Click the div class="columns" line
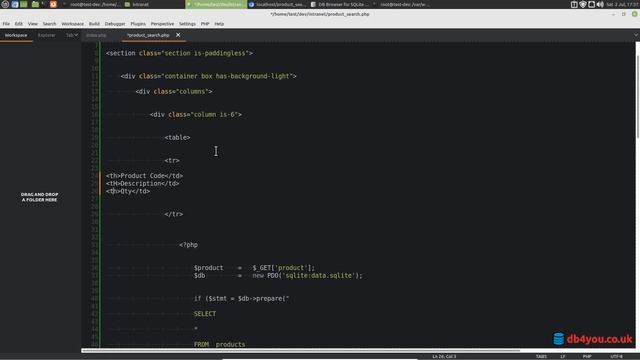640x360 pixels. click(174, 91)
